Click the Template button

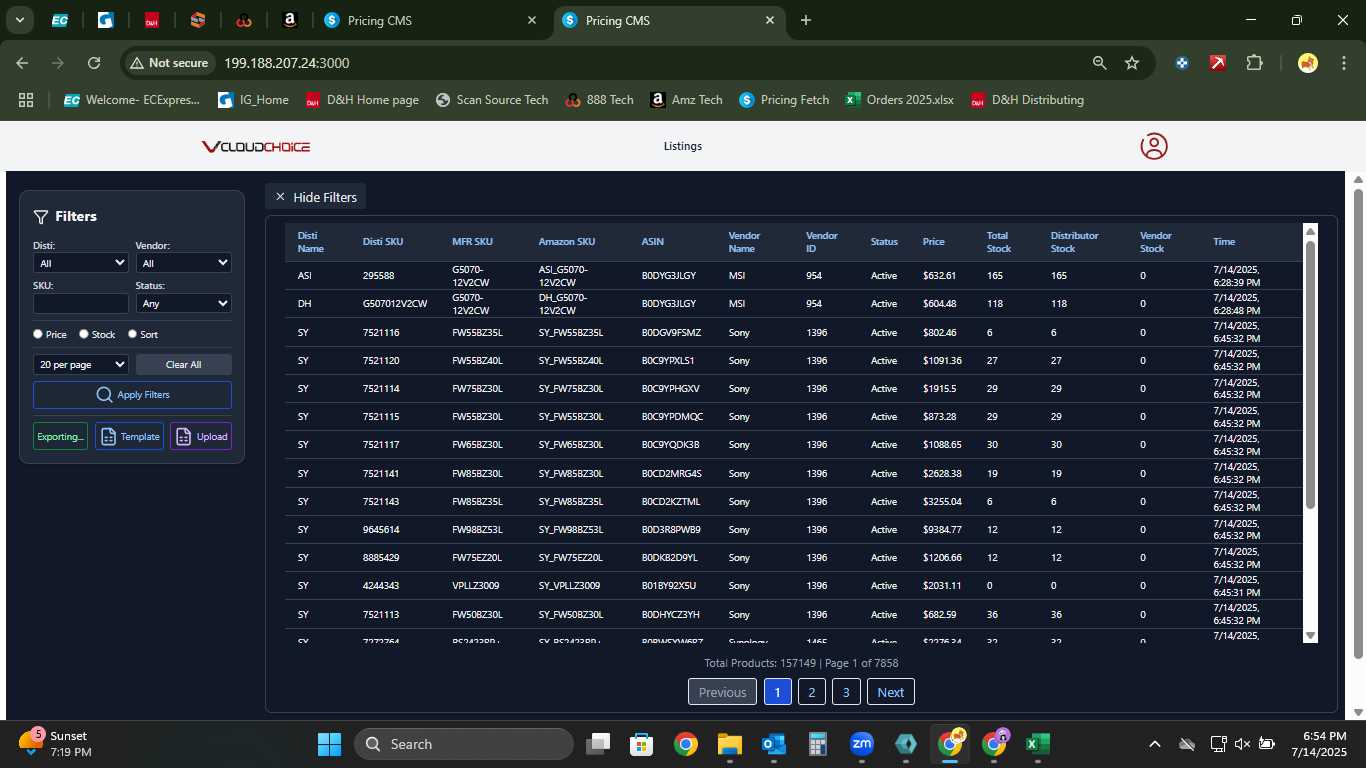(x=129, y=436)
